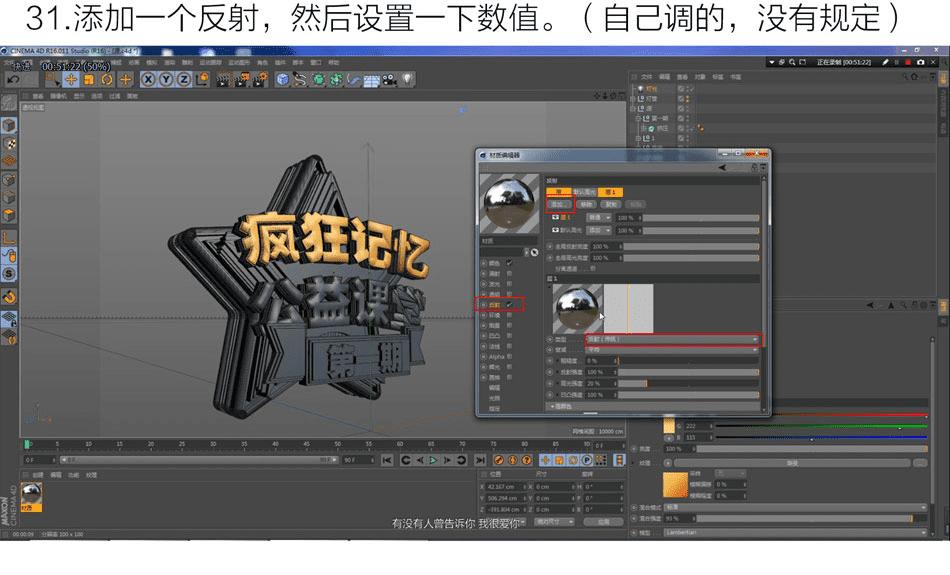Click the coordinate system icon
The width and height of the screenshot is (950, 575).
point(202,79)
